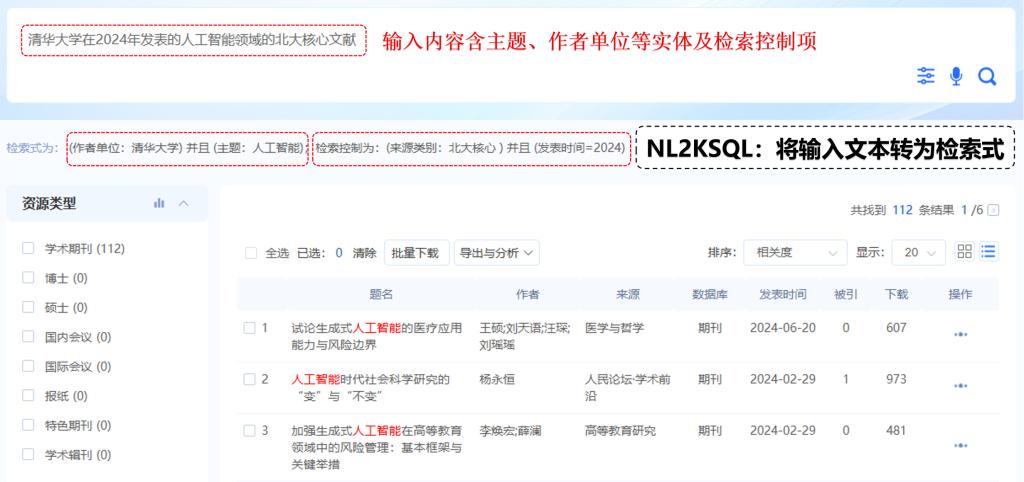Click author 李焕宏;薛澜
Image resolution: width=1024 pixels, height=482 pixels.
(510, 430)
